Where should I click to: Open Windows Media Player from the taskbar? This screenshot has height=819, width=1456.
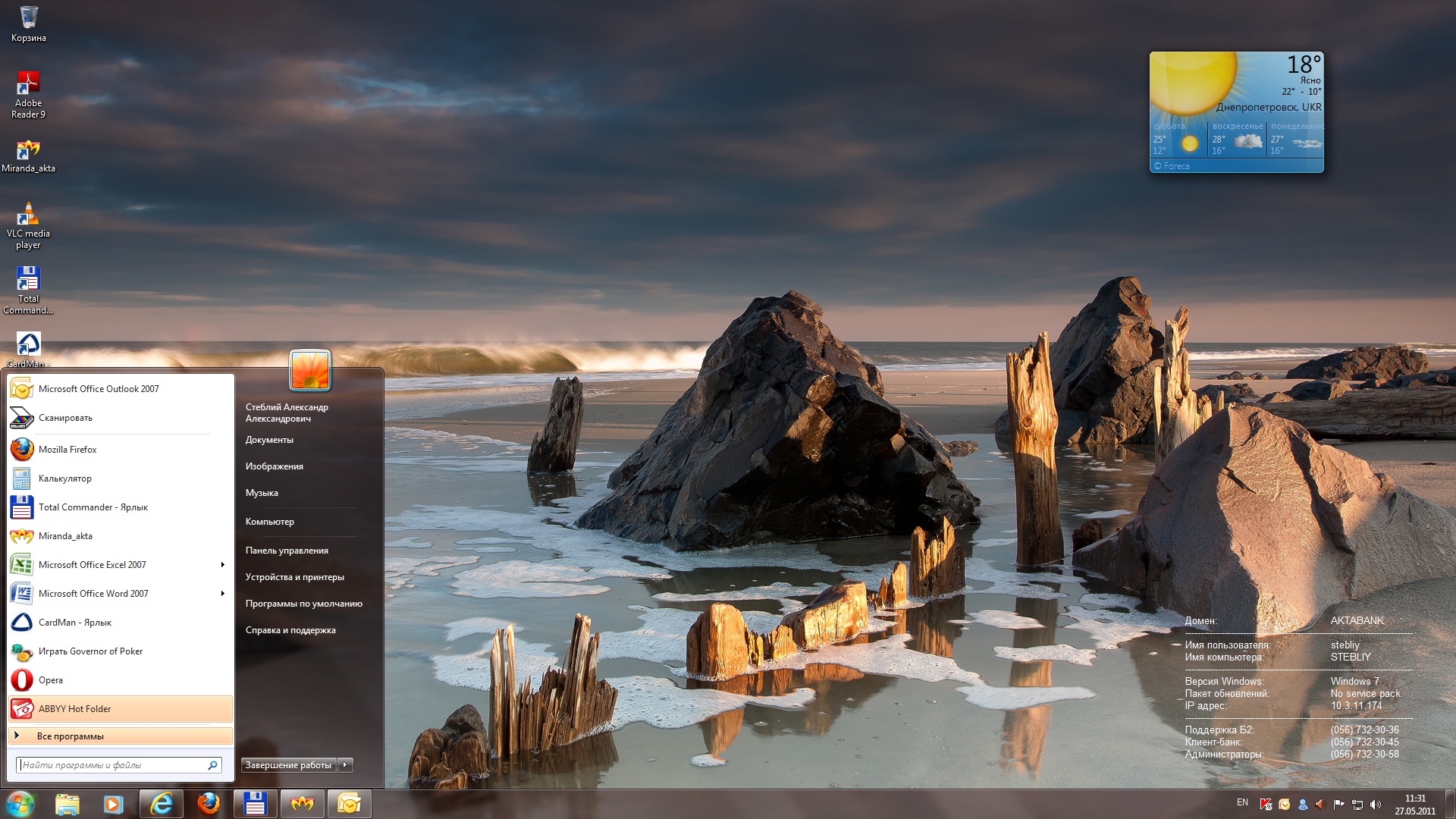pos(114,804)
